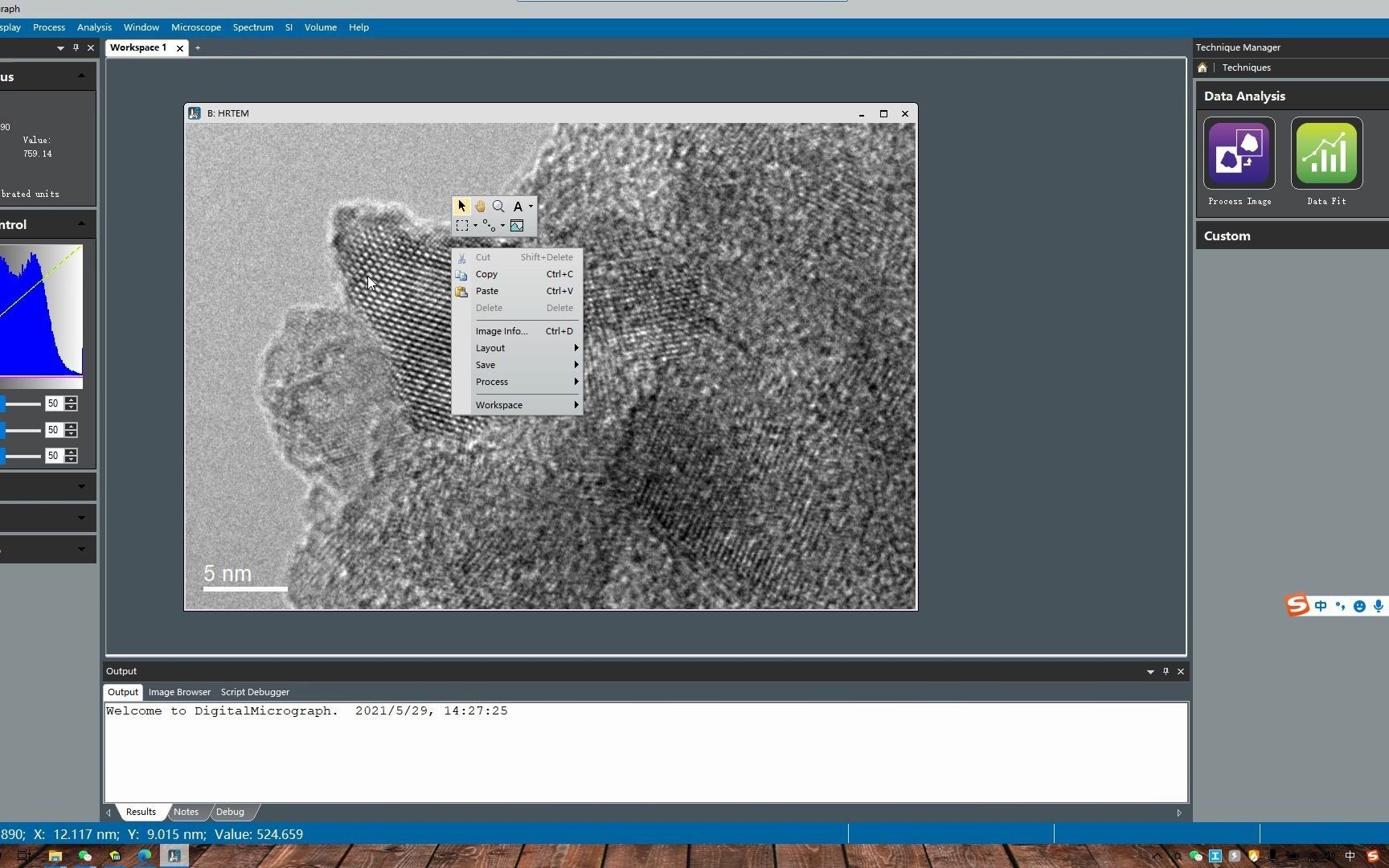Switch to the Image Browser tab
Image resolution: width=1389 pixels, height=868 pixels.
click(x=179, y=692)
